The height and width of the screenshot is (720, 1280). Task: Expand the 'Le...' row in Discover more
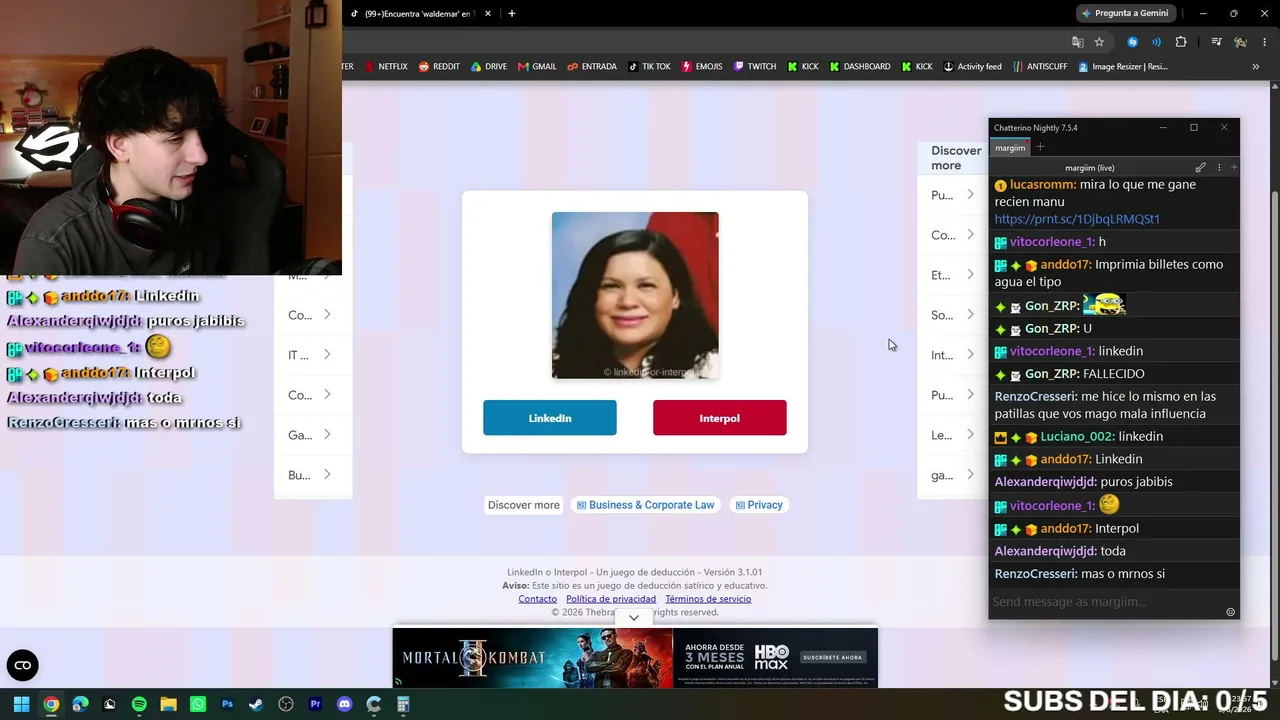pyautogui.click(x=952, y=435)
